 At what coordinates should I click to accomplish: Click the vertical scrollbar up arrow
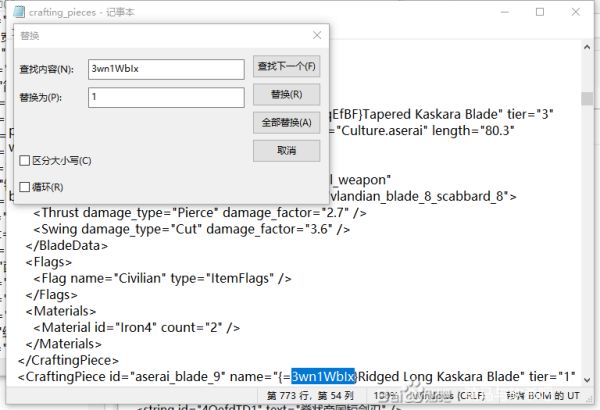(x=589, y=45)
